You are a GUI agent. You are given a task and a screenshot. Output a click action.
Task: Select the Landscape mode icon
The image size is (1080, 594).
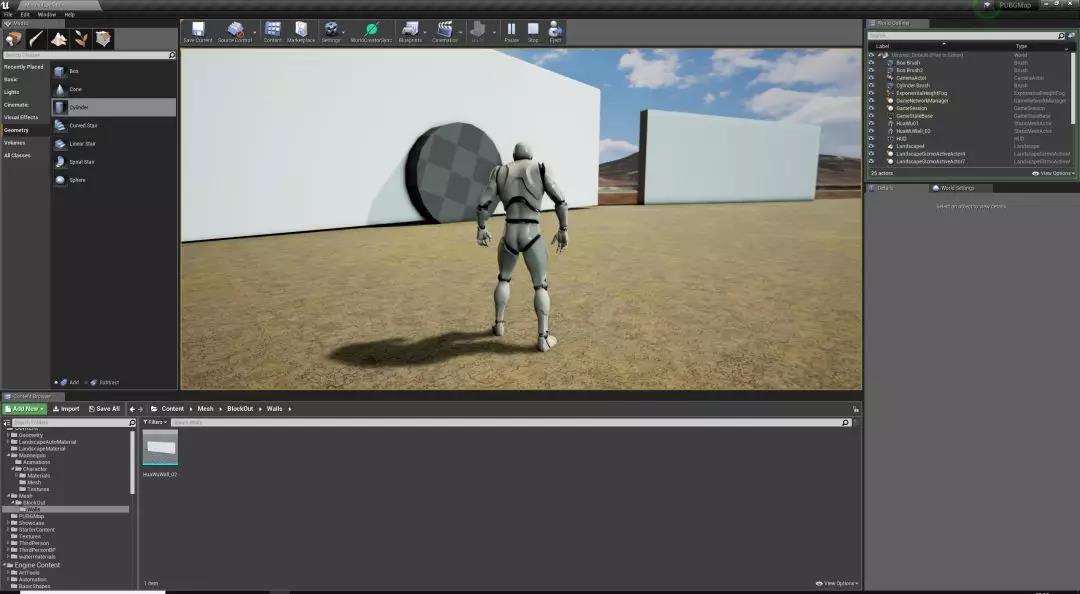tap(59, 39)
